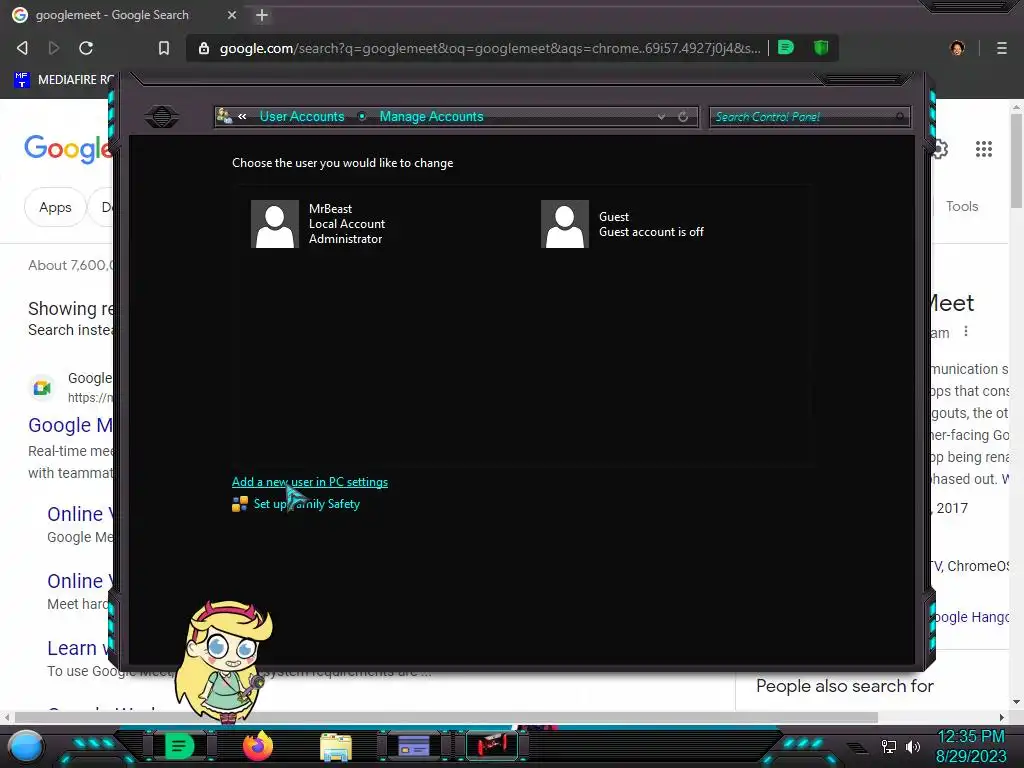Open the green chat extension icon
1024x768 pixels.
(x=786, y=47)
